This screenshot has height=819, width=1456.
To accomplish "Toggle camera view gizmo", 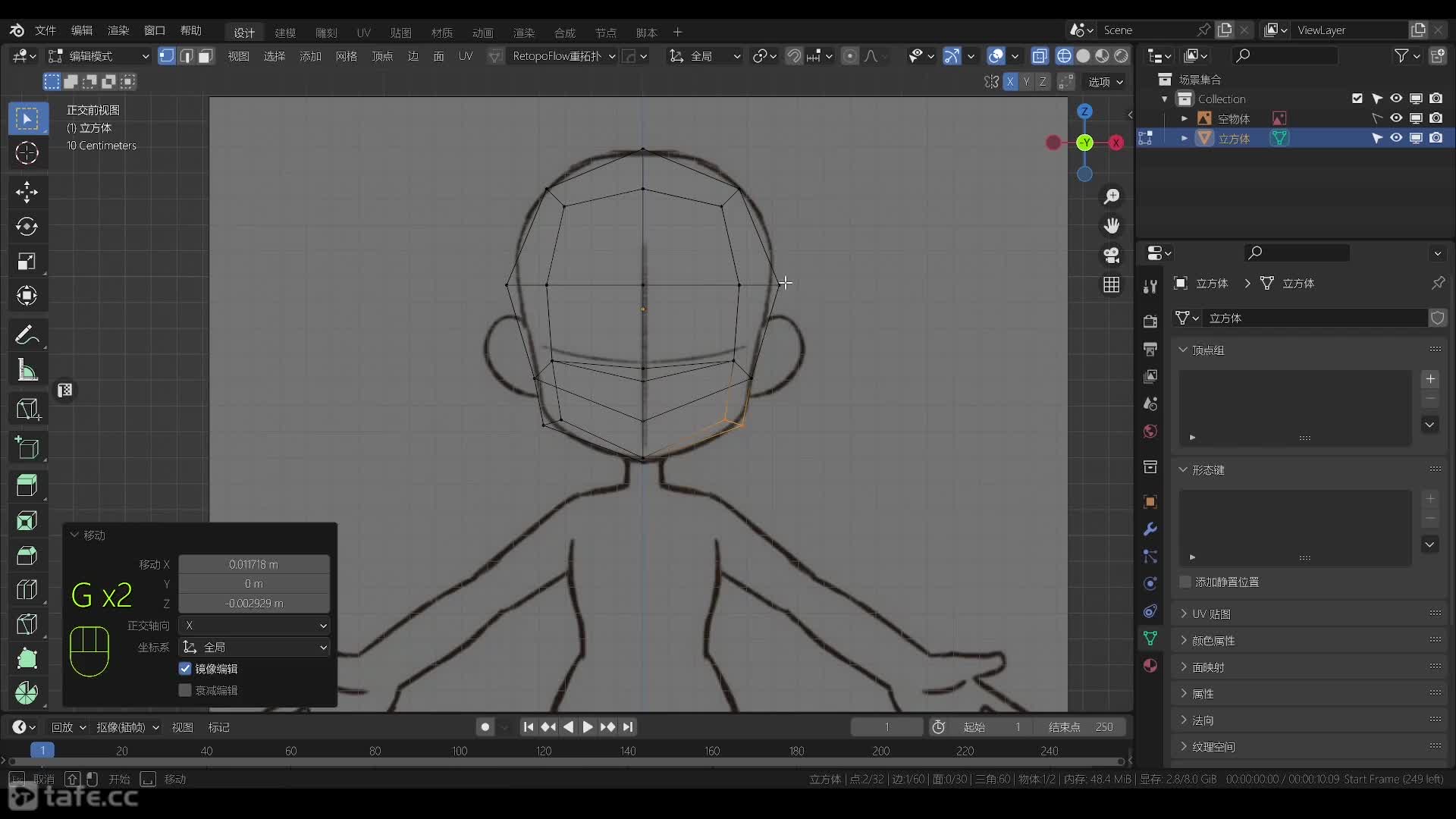I will point(1112,256).
